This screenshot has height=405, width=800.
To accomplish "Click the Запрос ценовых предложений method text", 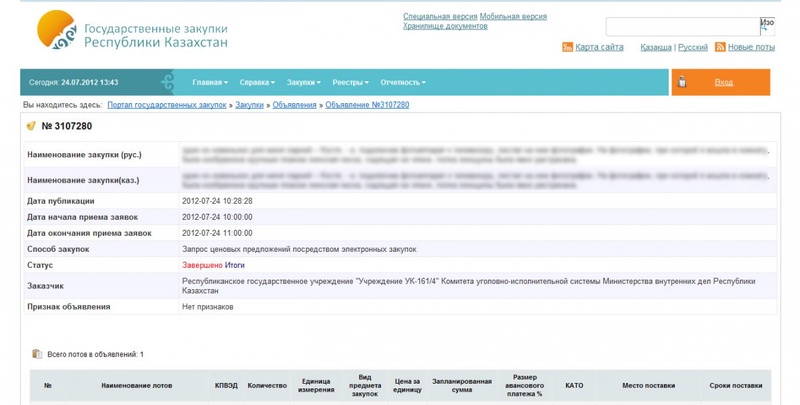I will click(299, 249).
